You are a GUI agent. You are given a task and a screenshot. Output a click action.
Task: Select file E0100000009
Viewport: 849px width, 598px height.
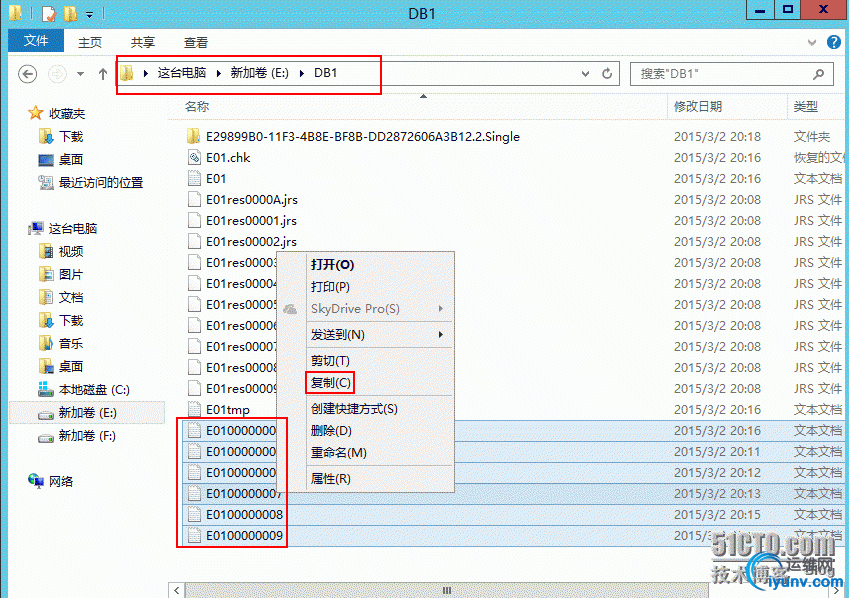tap(244, 536)
